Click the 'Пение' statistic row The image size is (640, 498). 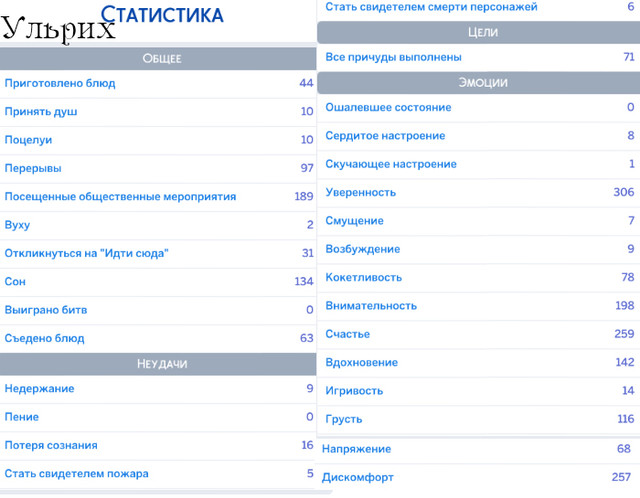pos(158,417)
